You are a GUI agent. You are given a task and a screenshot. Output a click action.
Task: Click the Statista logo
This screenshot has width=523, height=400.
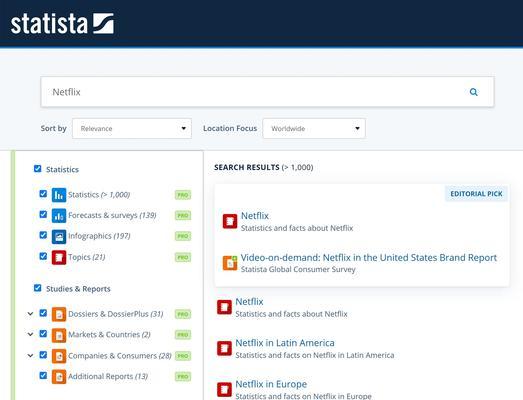coord(62,23)
